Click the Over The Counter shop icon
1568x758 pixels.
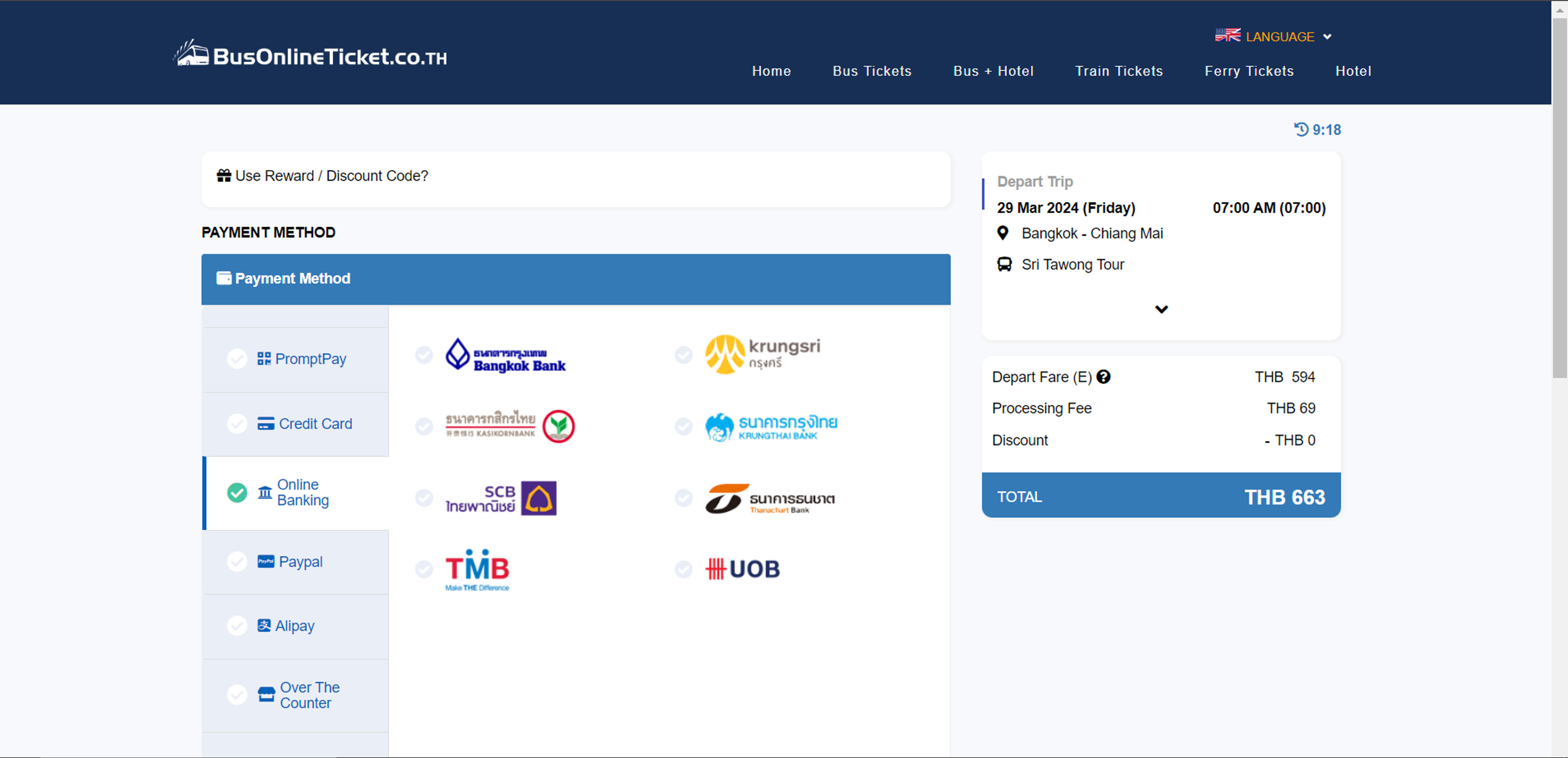tap(266, 695)
